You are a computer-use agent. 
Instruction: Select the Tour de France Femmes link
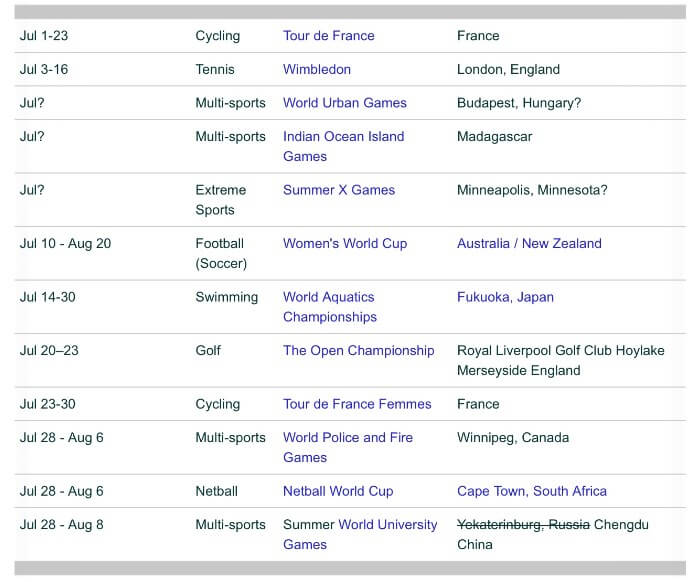[x=357, y=404]
